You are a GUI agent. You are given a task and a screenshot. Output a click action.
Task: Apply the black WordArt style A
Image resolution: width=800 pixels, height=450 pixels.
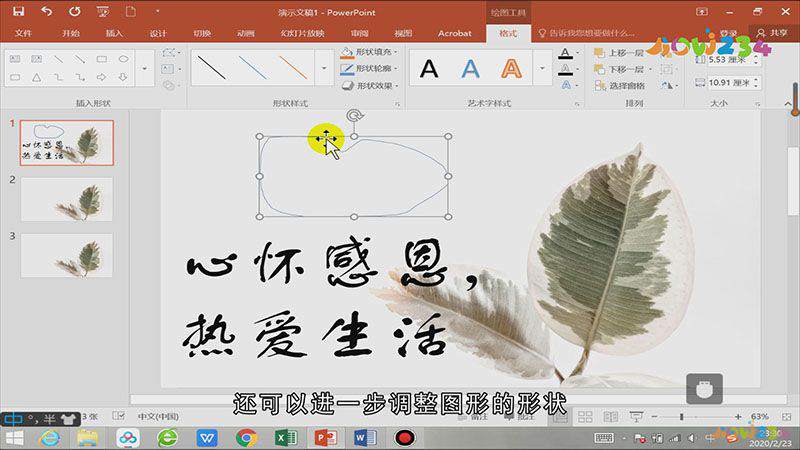[x=429, y=68]
